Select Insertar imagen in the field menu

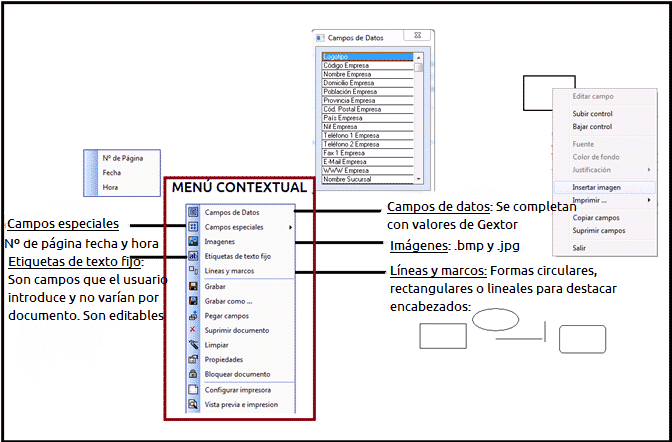coord(604,187)
